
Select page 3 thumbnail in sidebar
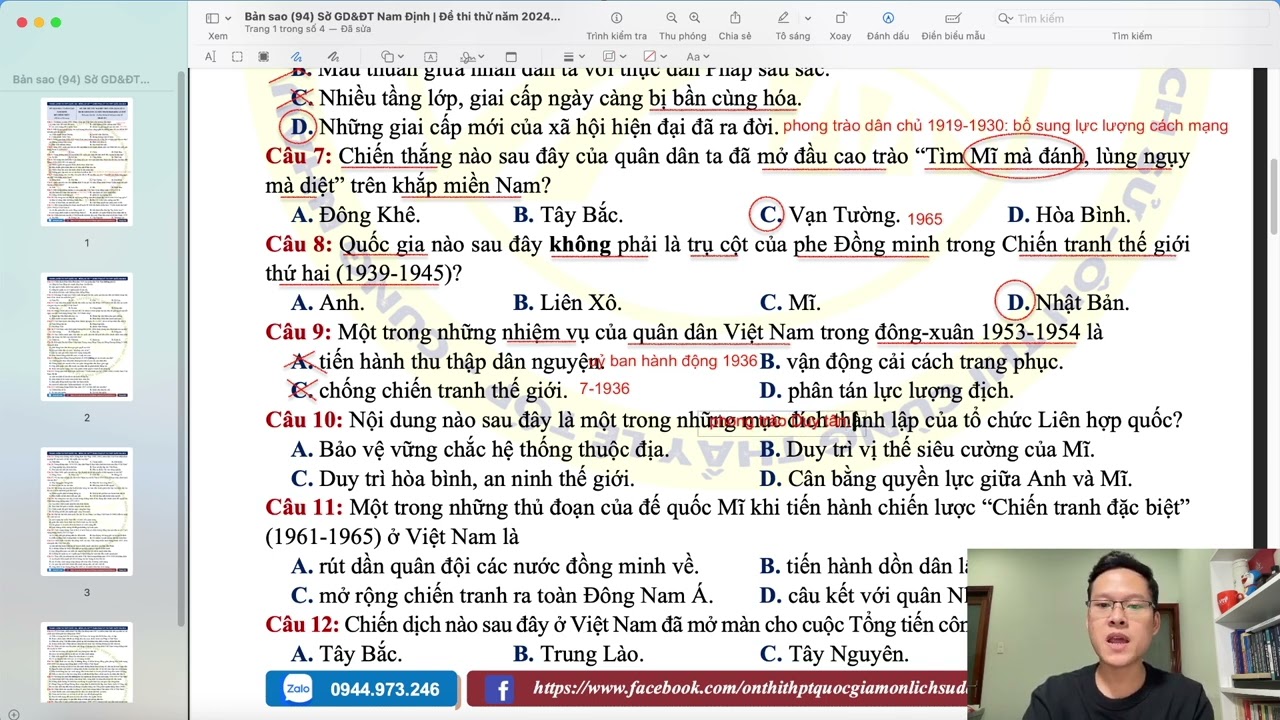pos(86,512)
